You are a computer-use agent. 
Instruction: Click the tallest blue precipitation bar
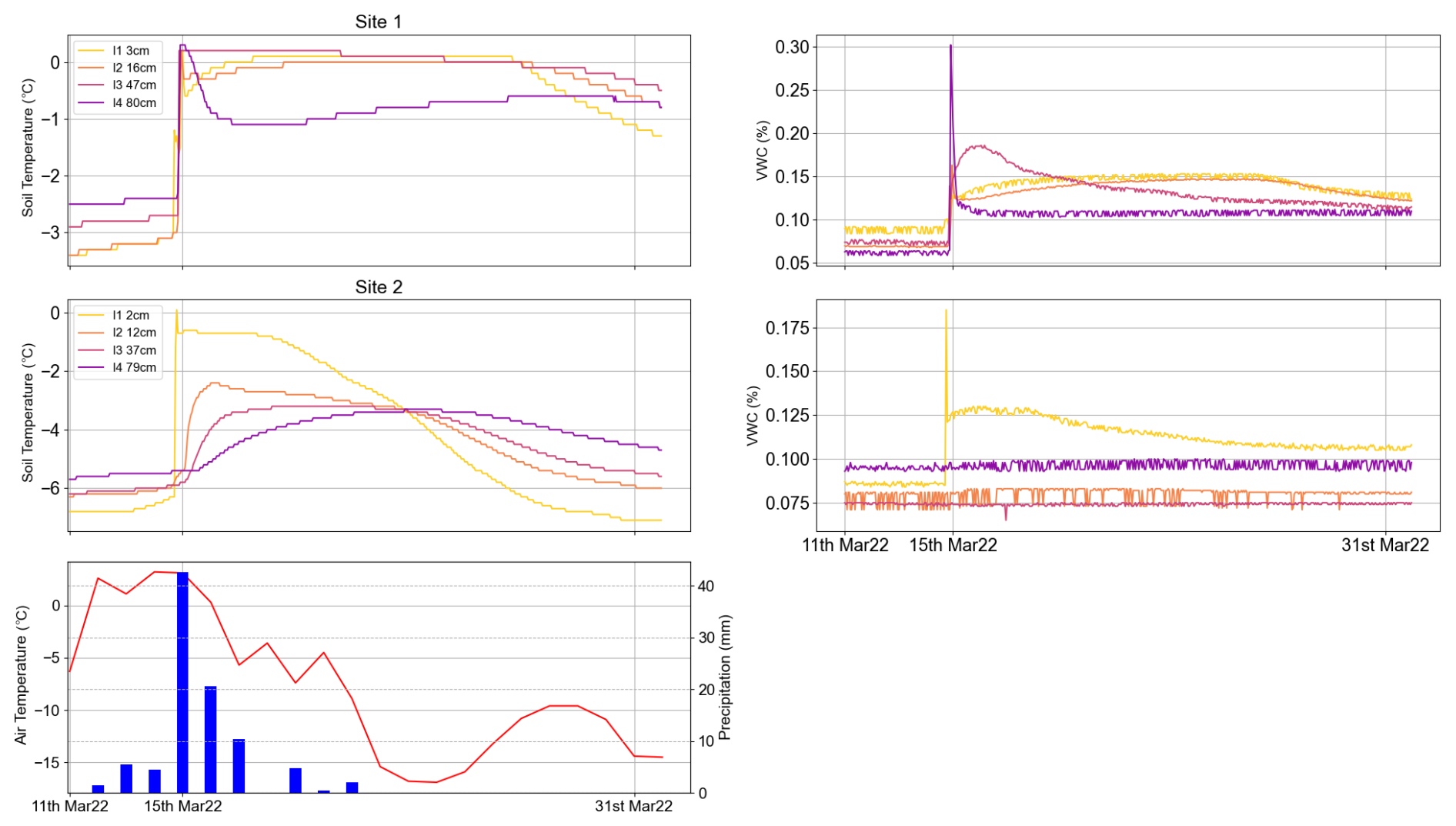coord(182,681)
